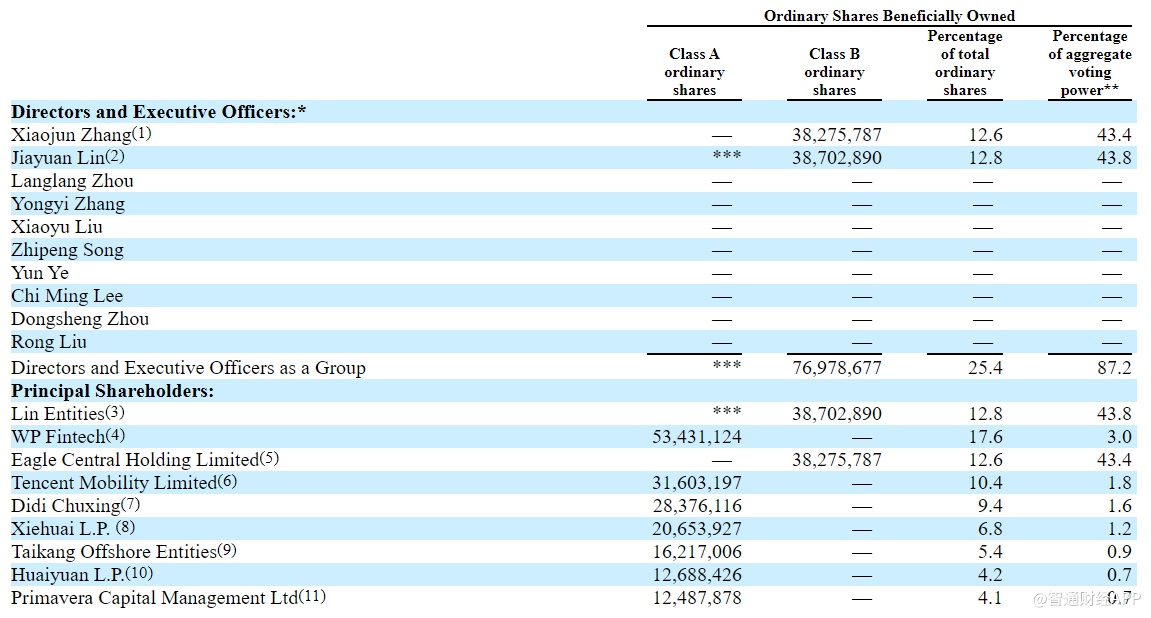
Task: Open footnote (6) beside Tencent Mobility Limited
Action: tap(227, 481)
